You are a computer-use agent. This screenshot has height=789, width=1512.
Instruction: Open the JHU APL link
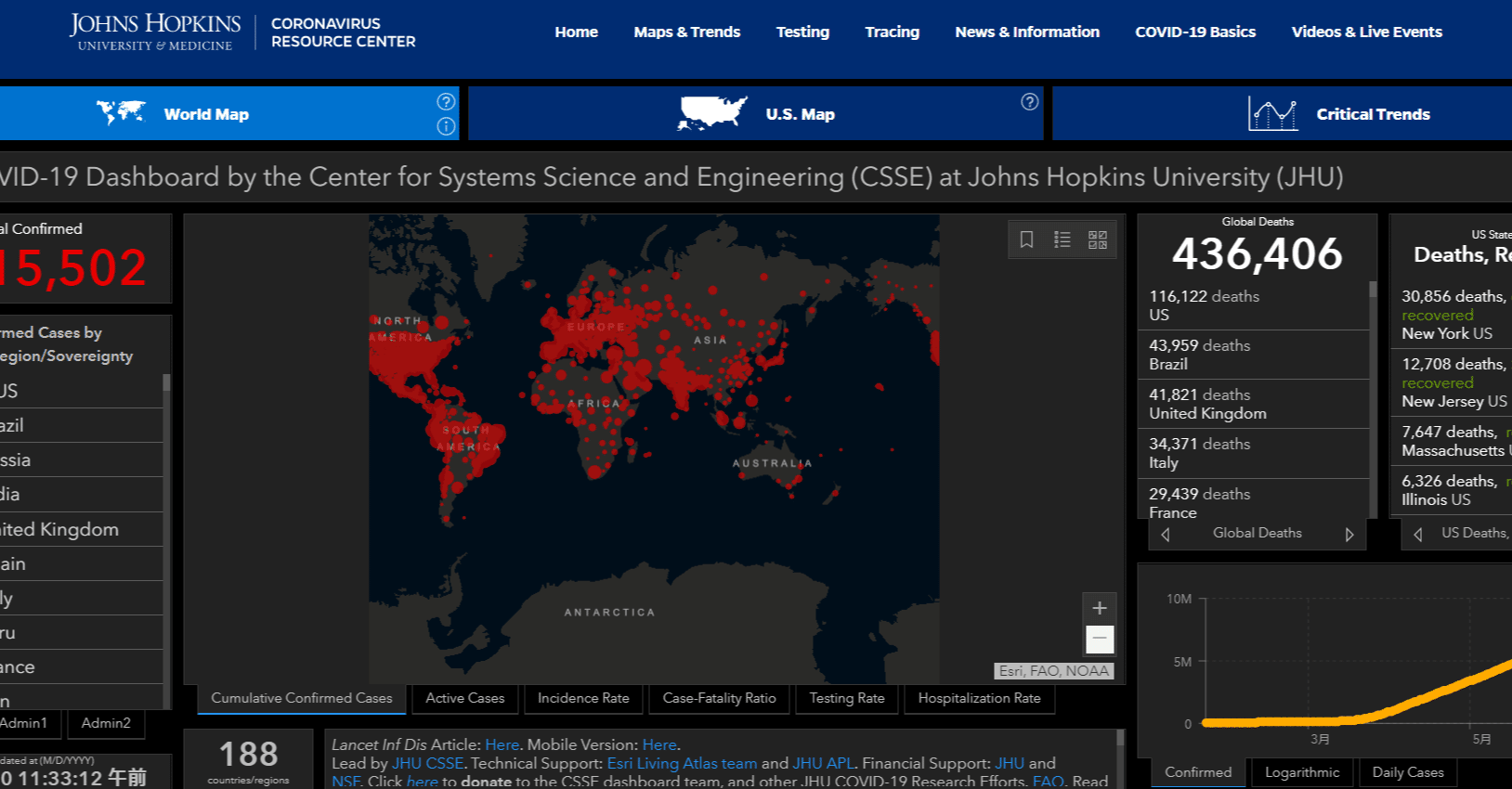pos(824,763)
